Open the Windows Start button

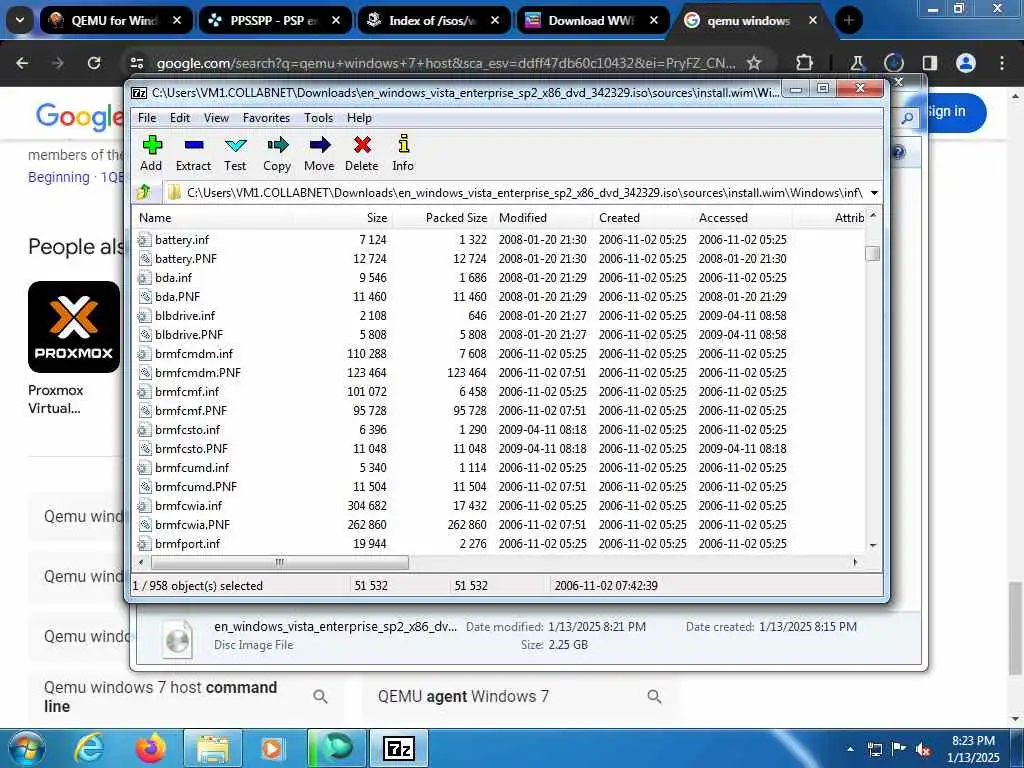[x=25, y=748]
